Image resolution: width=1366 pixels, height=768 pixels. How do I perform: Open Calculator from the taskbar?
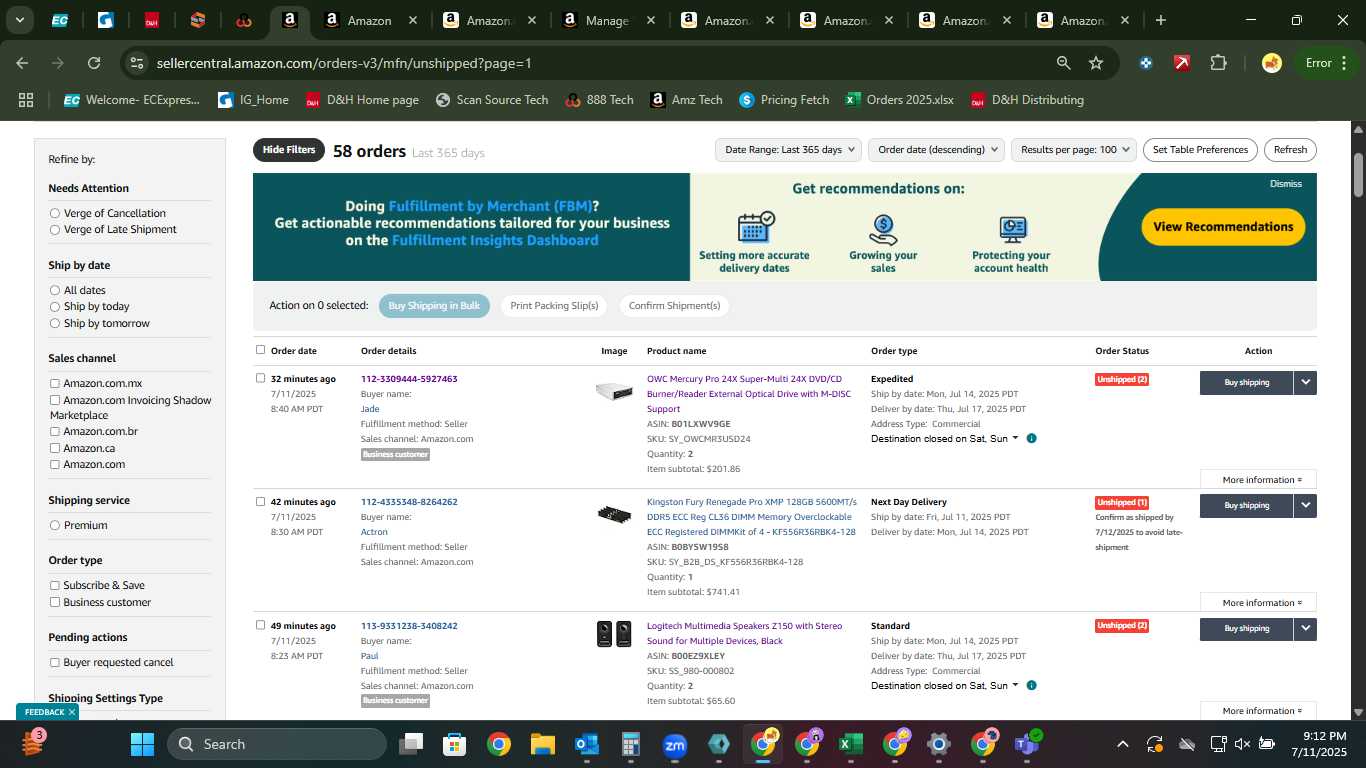coord(630,744)
